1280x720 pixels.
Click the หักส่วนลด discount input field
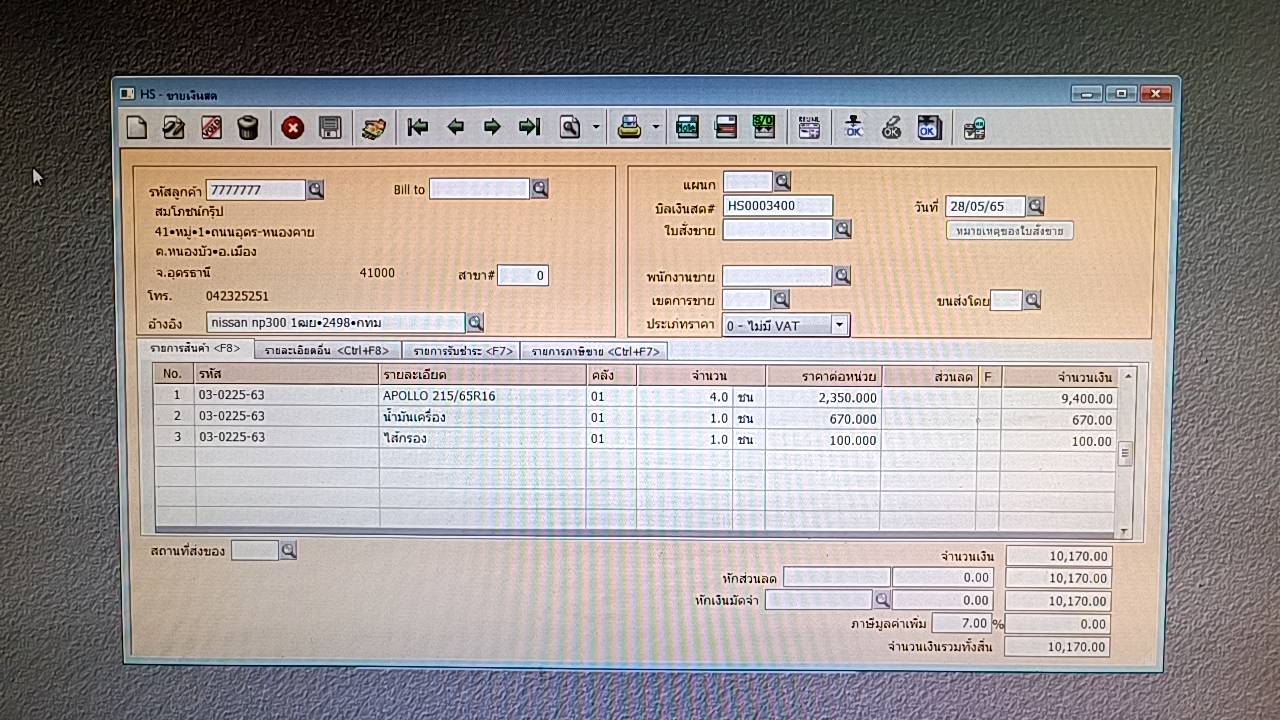pyautogui.click(x=837, y=577)
